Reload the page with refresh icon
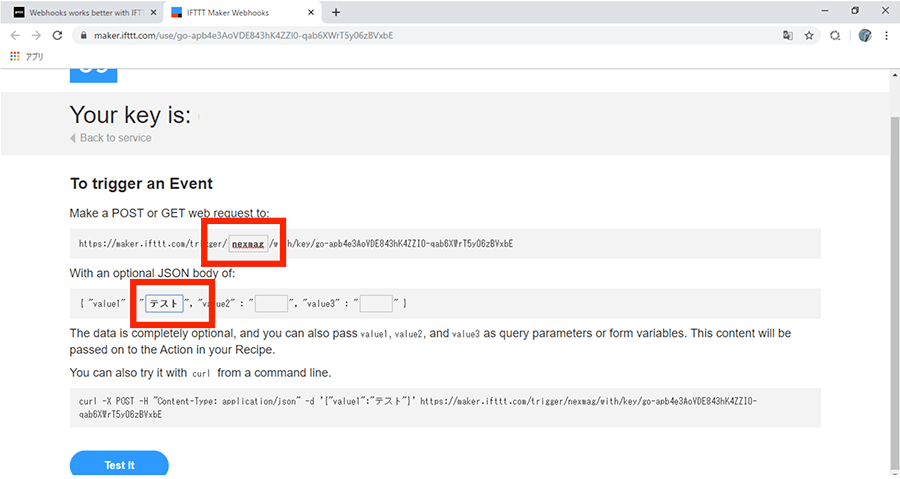The image size is (900, 479). (x=57, y=36)
